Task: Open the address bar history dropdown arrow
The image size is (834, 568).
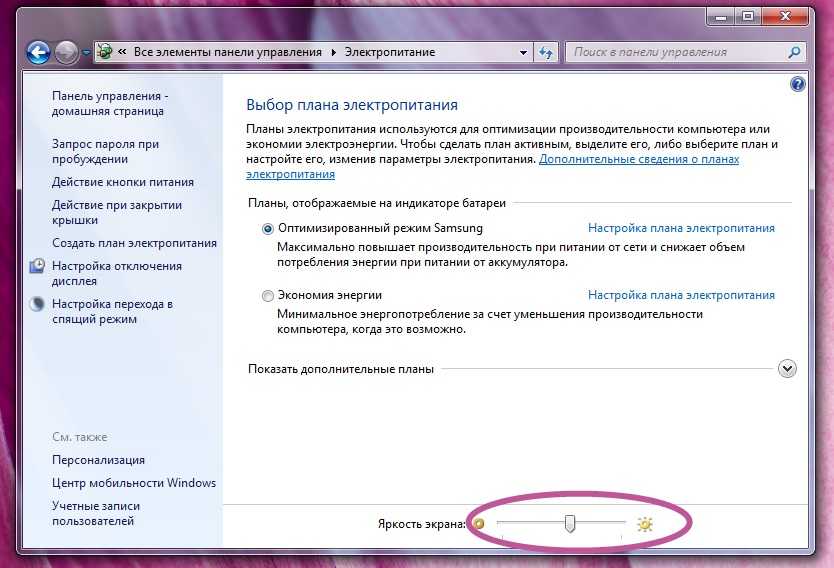Action: pos(523,53)
